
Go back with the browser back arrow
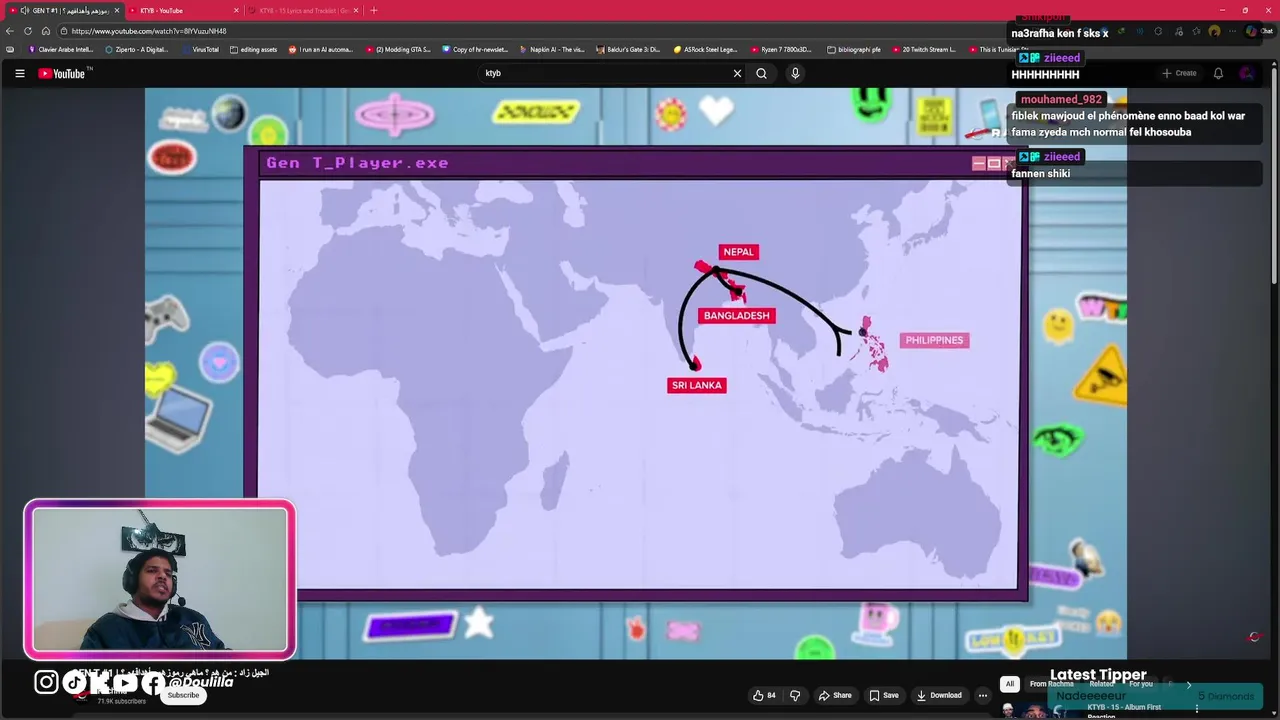tap(10, 31)
